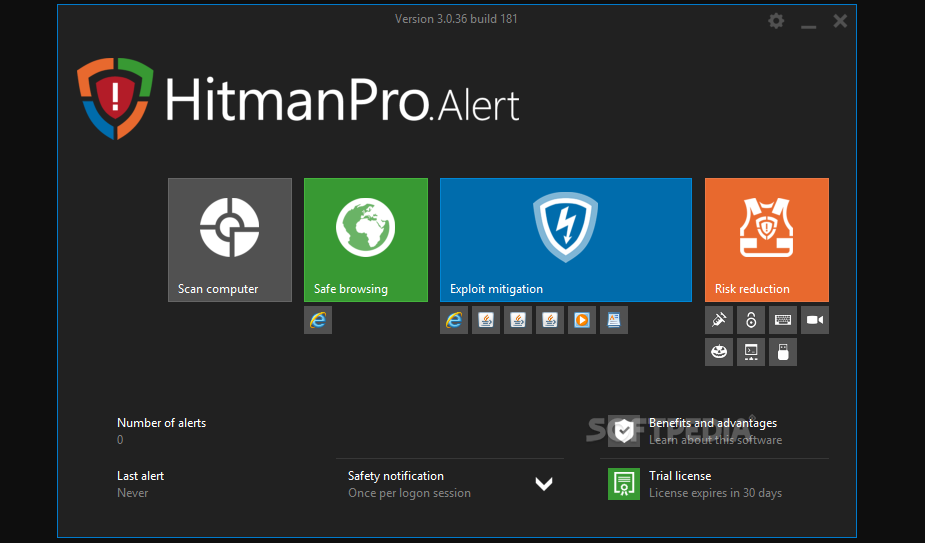Toggle the syringe vaccination icon
Screen dimensions: 925x543
pos(719,320)
